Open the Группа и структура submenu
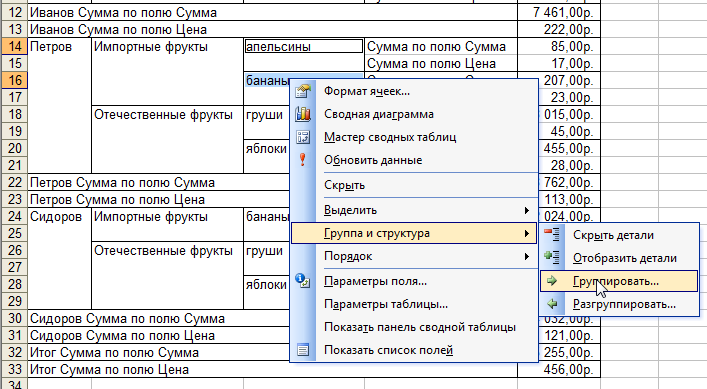 pos(414,233)
